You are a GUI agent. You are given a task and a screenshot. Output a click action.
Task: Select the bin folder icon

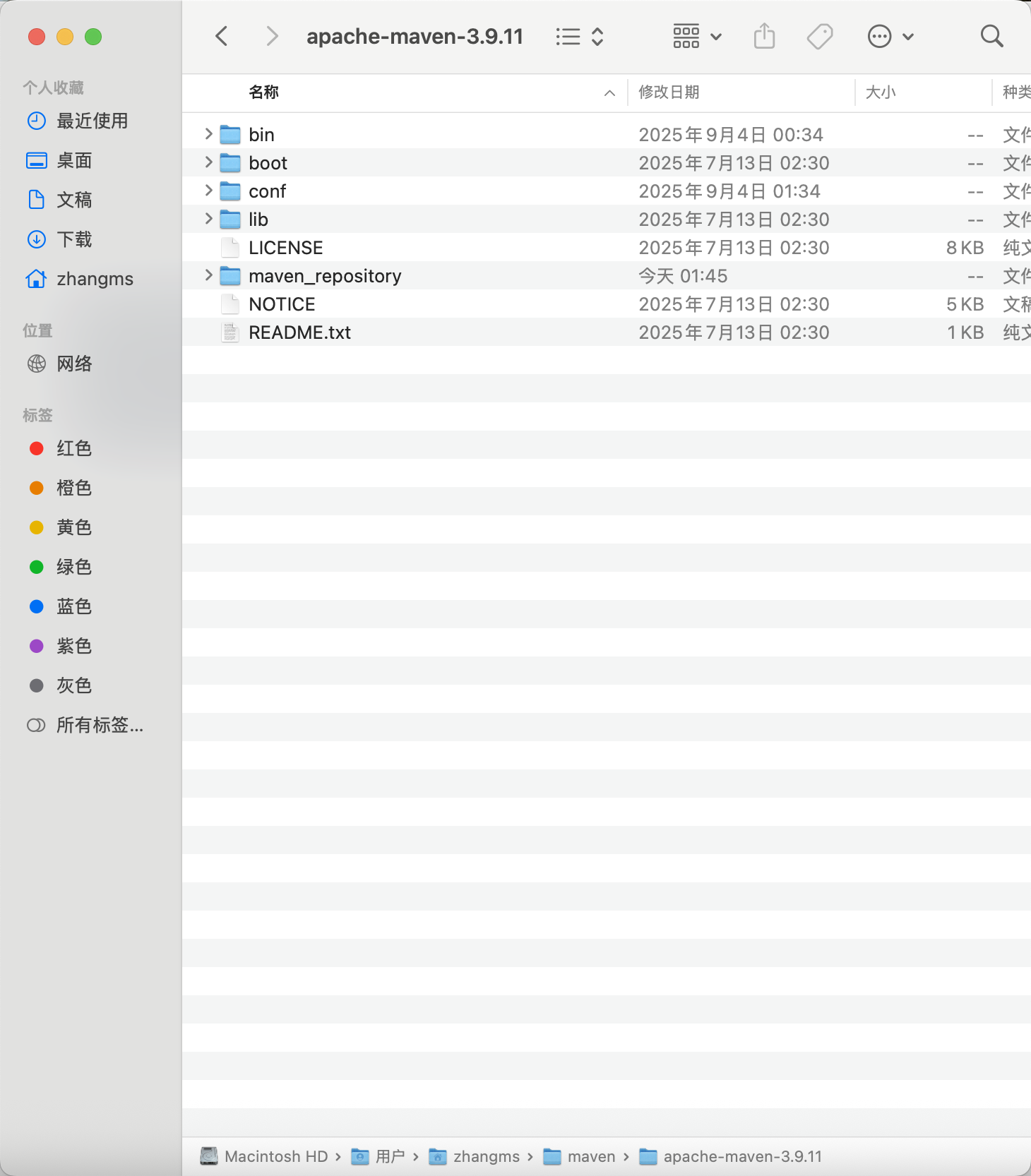(x=230, y=134)
